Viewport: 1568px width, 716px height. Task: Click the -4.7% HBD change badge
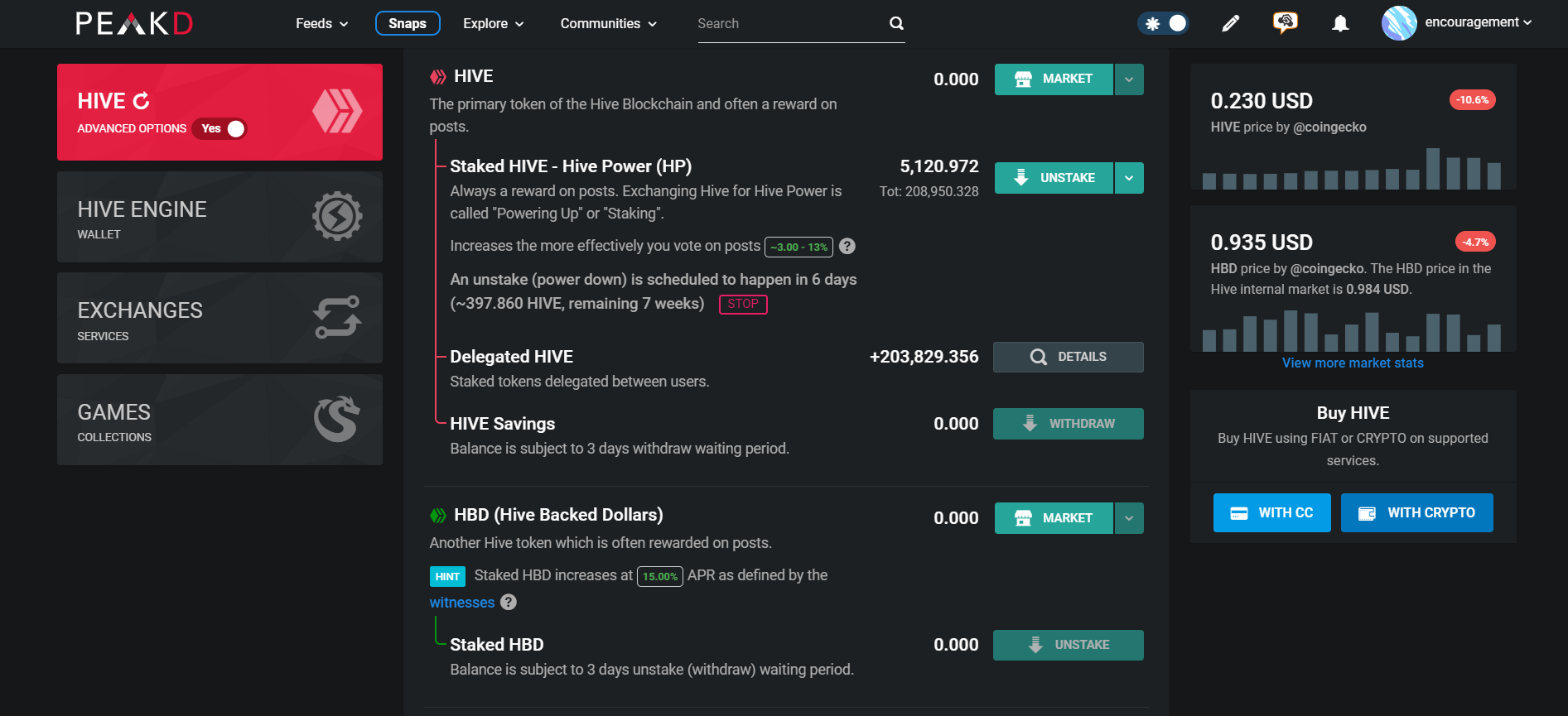pos(1475,242)
